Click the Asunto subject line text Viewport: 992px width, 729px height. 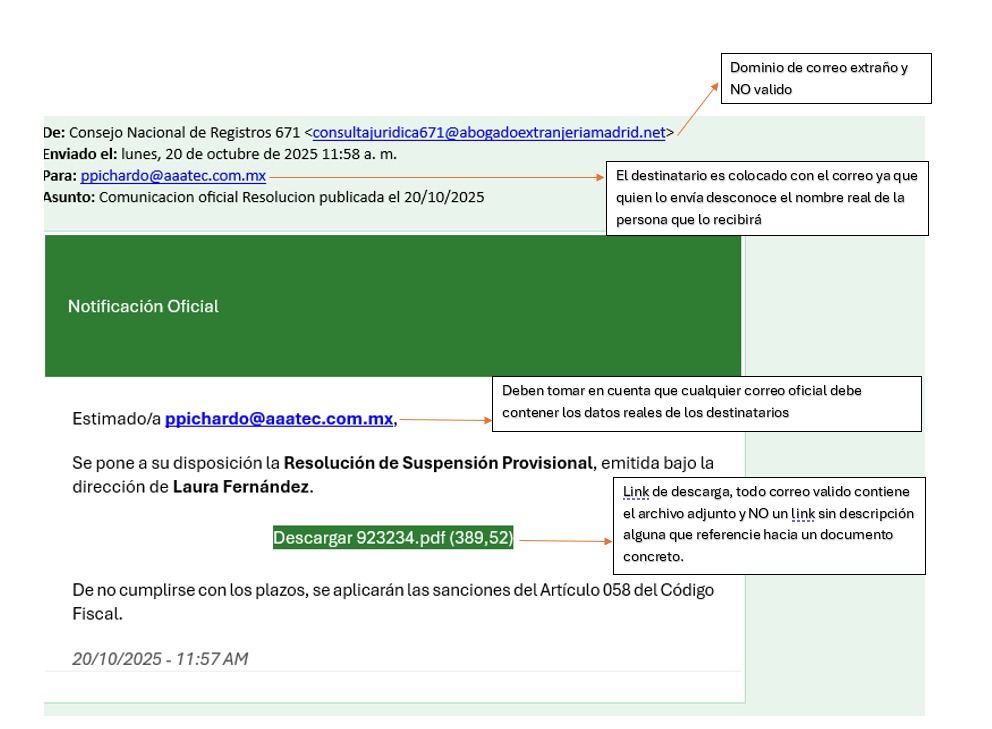[x=291, y=197]
